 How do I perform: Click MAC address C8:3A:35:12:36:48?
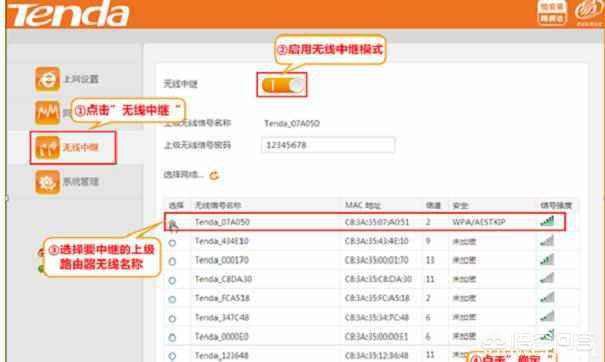(x=377, y=355)
